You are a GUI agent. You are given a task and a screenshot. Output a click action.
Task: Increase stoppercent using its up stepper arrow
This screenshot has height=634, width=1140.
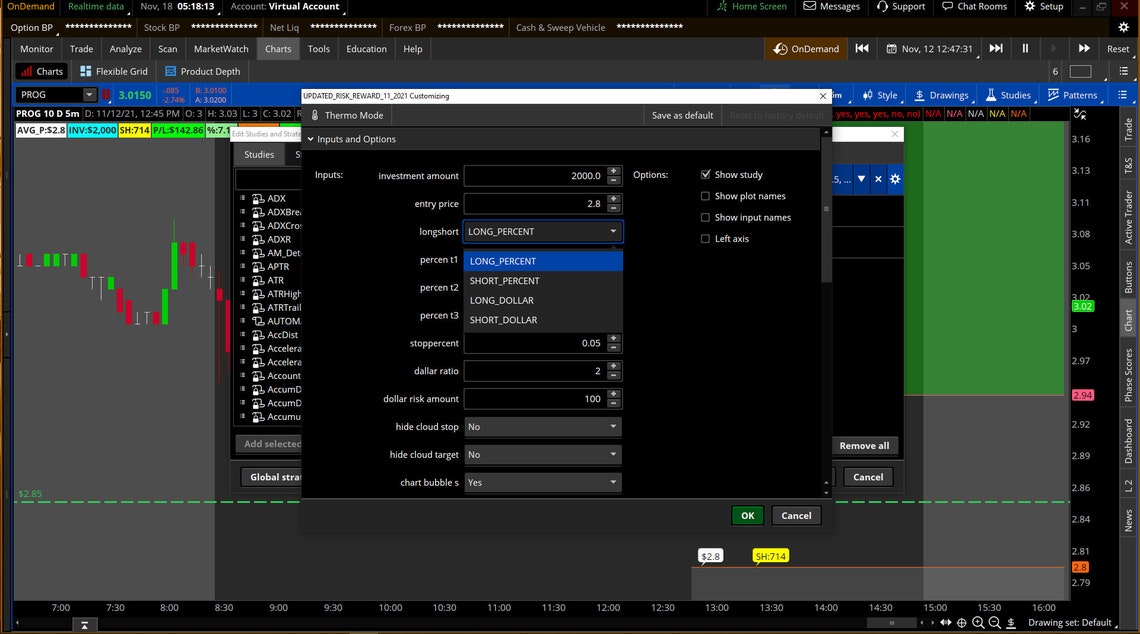[612, 339]
